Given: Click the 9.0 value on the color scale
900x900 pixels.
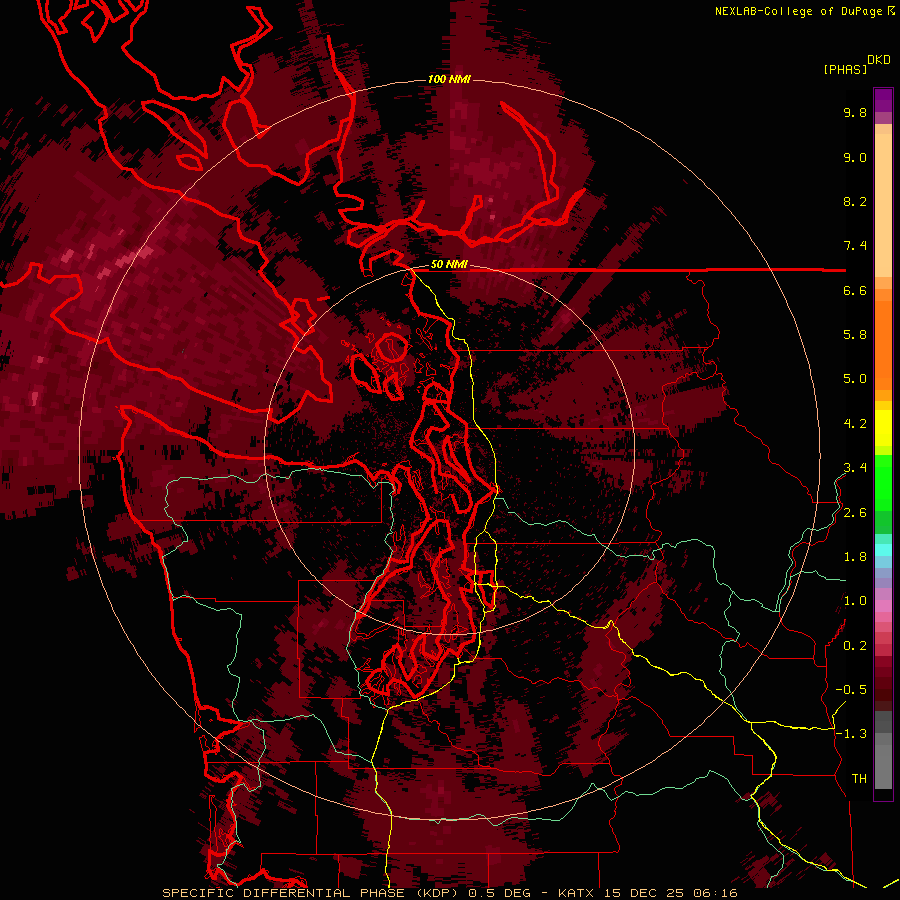Looking at the screenshot, I should click(855, 157).
